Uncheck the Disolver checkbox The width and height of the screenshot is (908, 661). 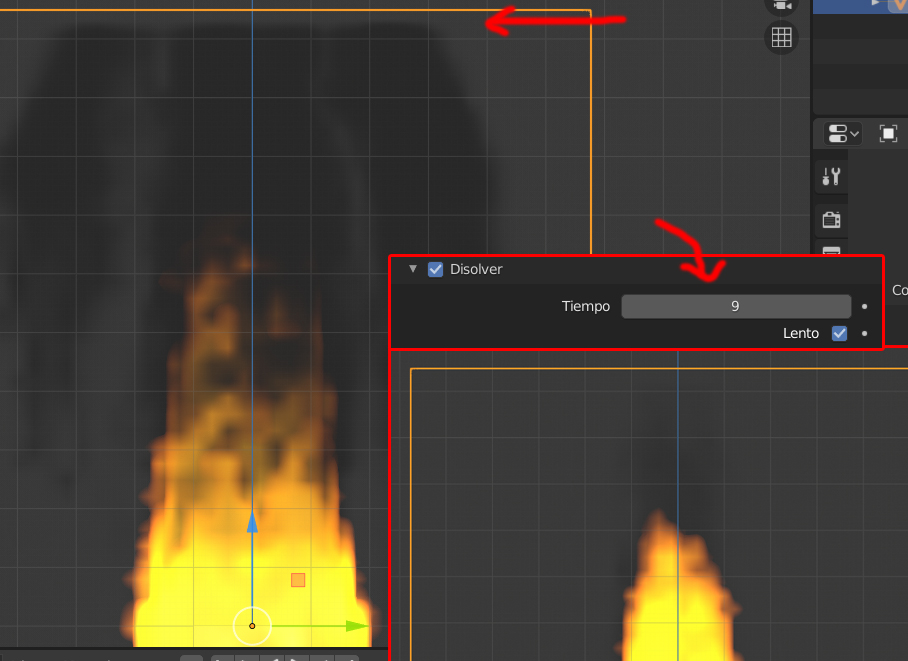pyautogui.click(x=435, y=269)
